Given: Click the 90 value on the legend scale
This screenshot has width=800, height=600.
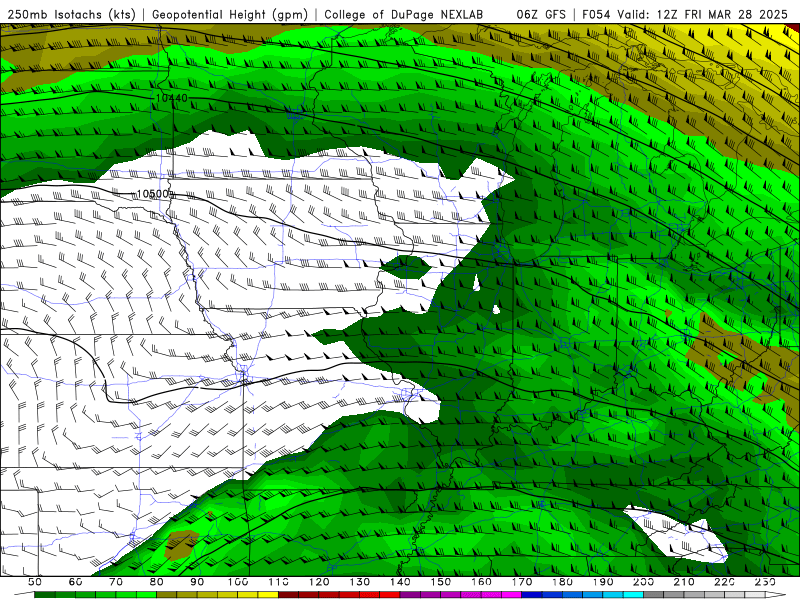Looking at the screenshot, I should click(197, 582).
